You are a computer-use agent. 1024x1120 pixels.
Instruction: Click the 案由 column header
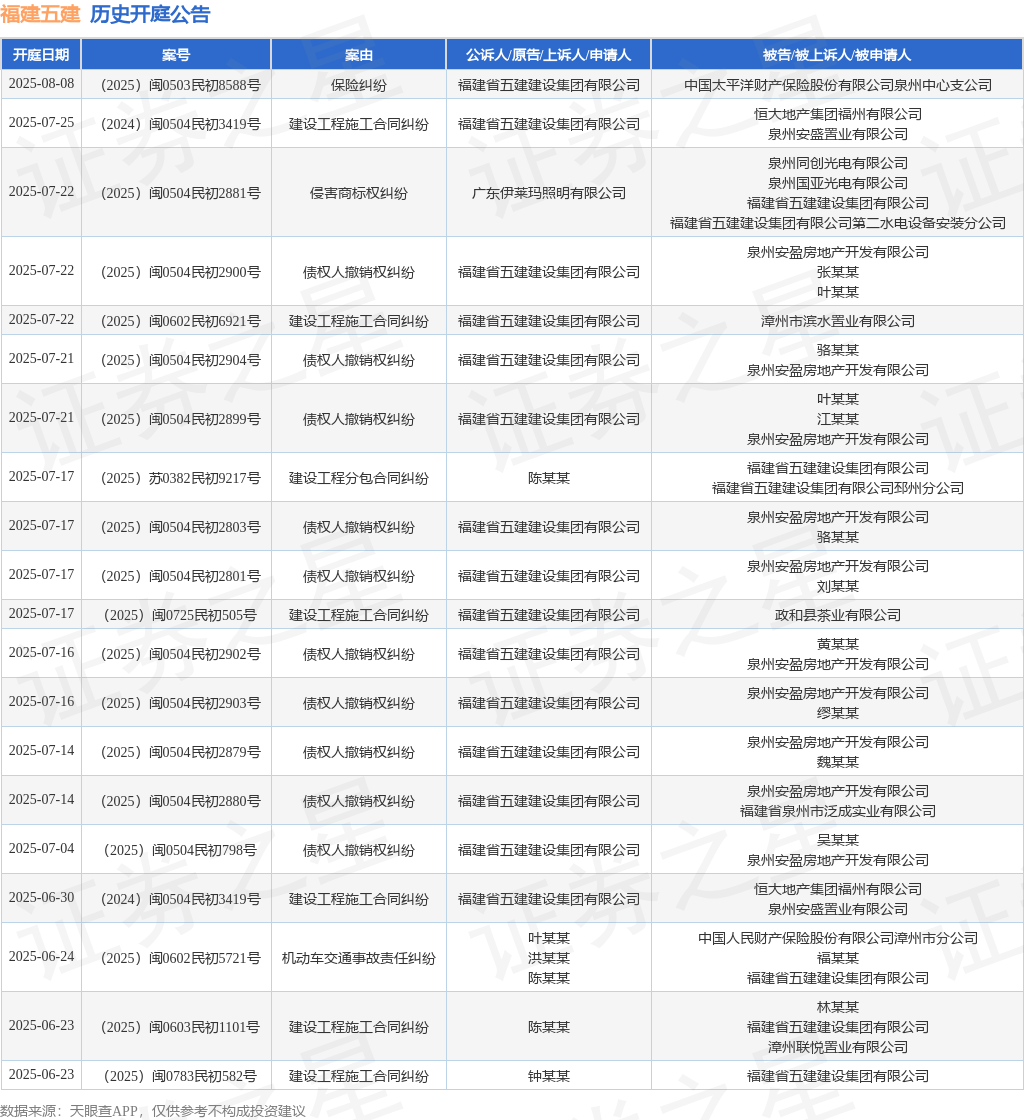pos(358,55)
